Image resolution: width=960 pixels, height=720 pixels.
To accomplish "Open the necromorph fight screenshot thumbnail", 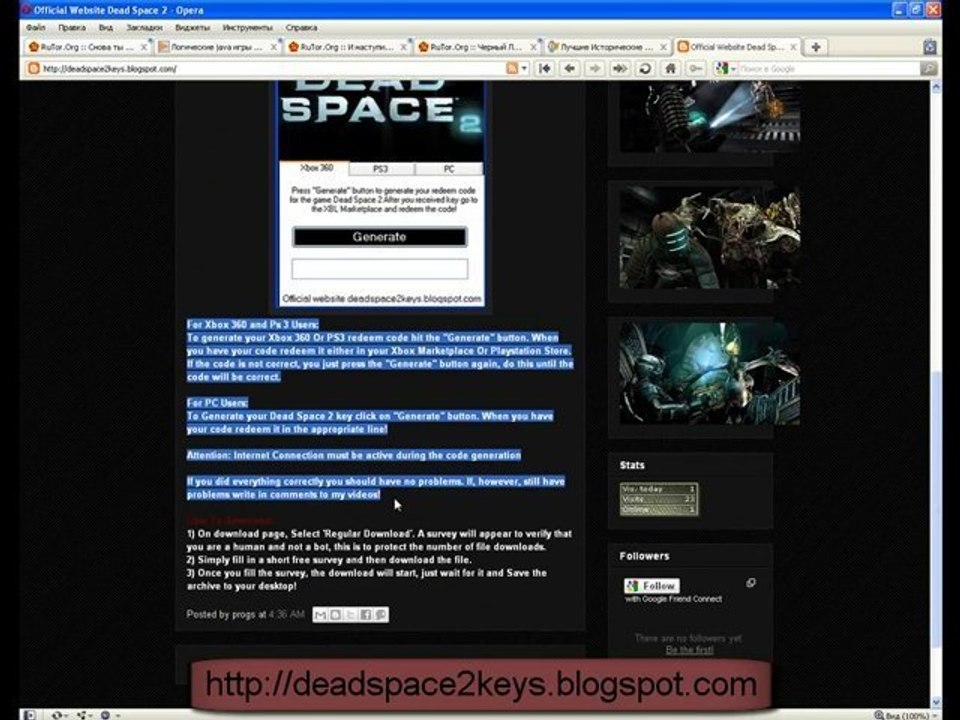I will pos(710,238).
